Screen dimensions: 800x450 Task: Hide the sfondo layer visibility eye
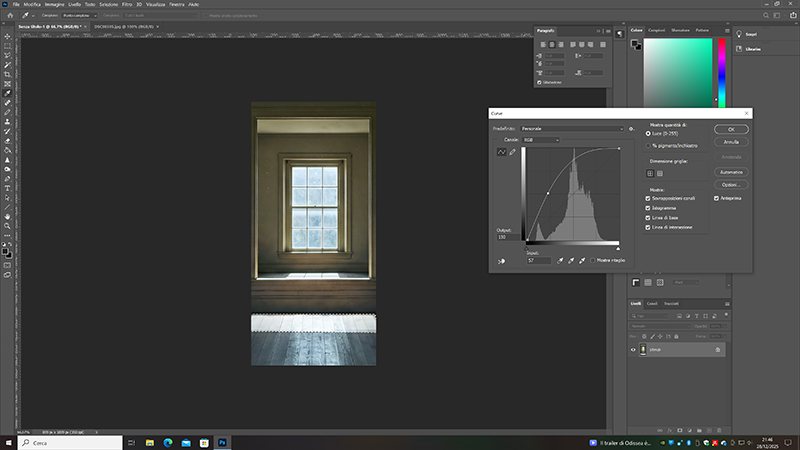(633, 350)
